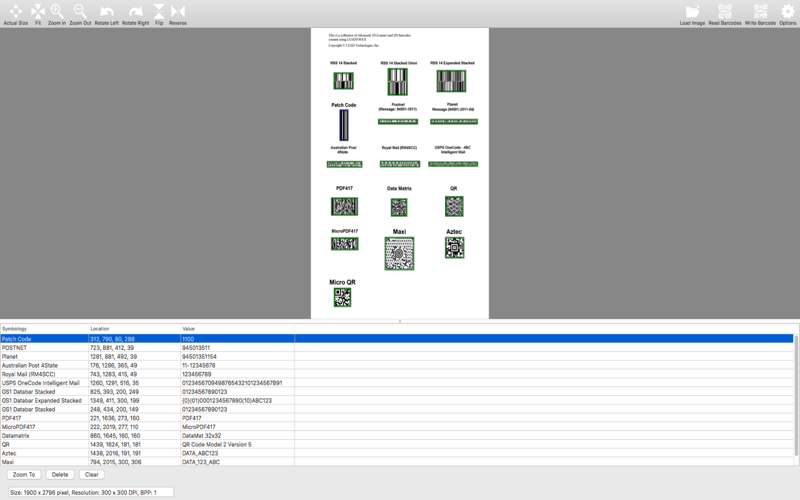Run Read Barcodes on the image
Screen dimensions: 800x500
725,14
